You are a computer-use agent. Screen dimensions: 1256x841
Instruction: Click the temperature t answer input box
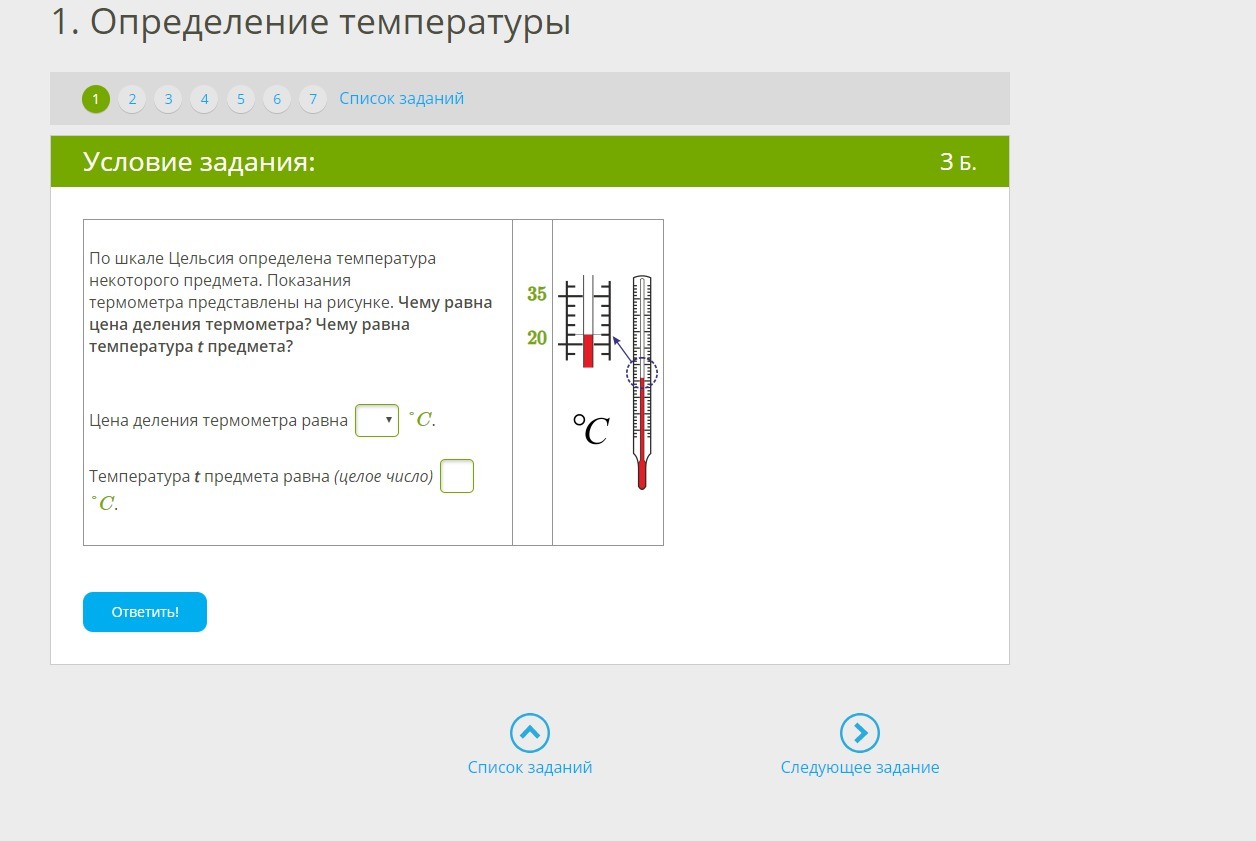[x=457, y=476]
